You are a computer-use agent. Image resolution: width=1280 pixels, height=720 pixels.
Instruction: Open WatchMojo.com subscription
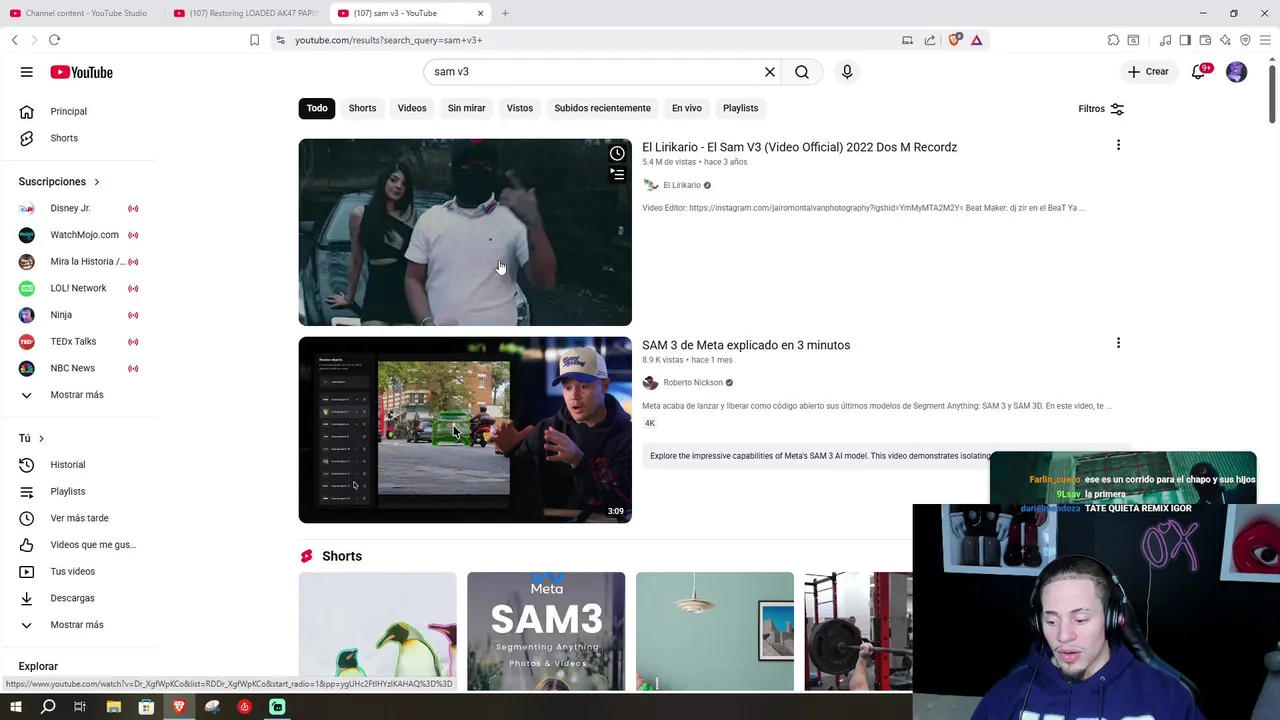pos(77,235)
